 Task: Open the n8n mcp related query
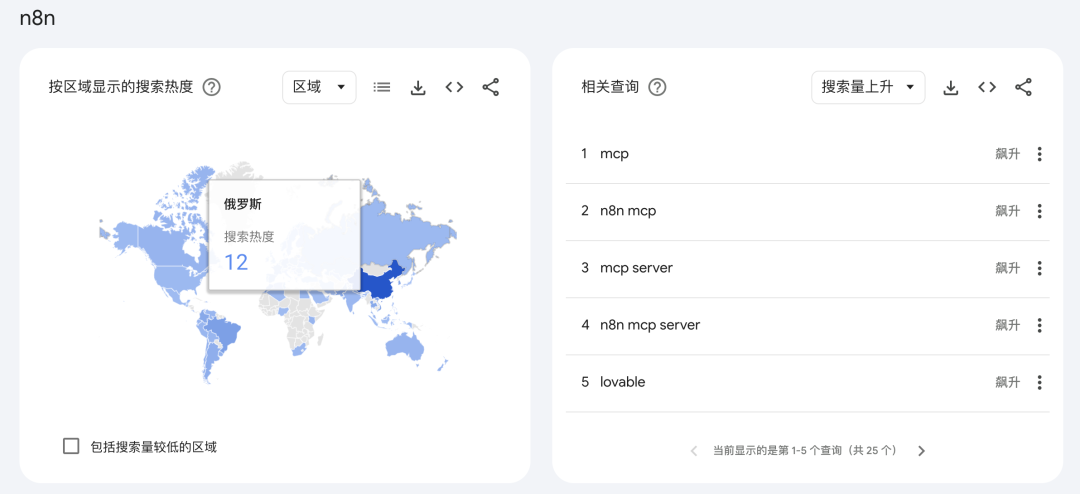628,212
